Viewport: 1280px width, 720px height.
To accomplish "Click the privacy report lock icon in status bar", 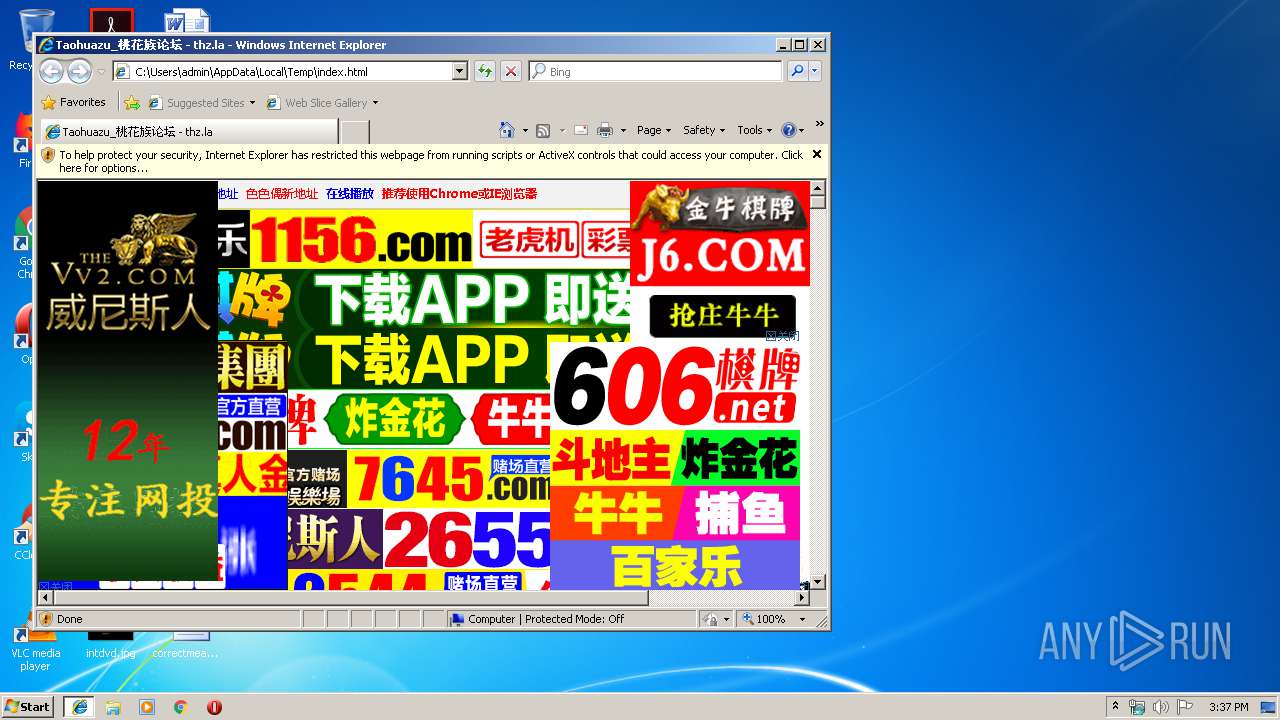I will pos(711,619).
